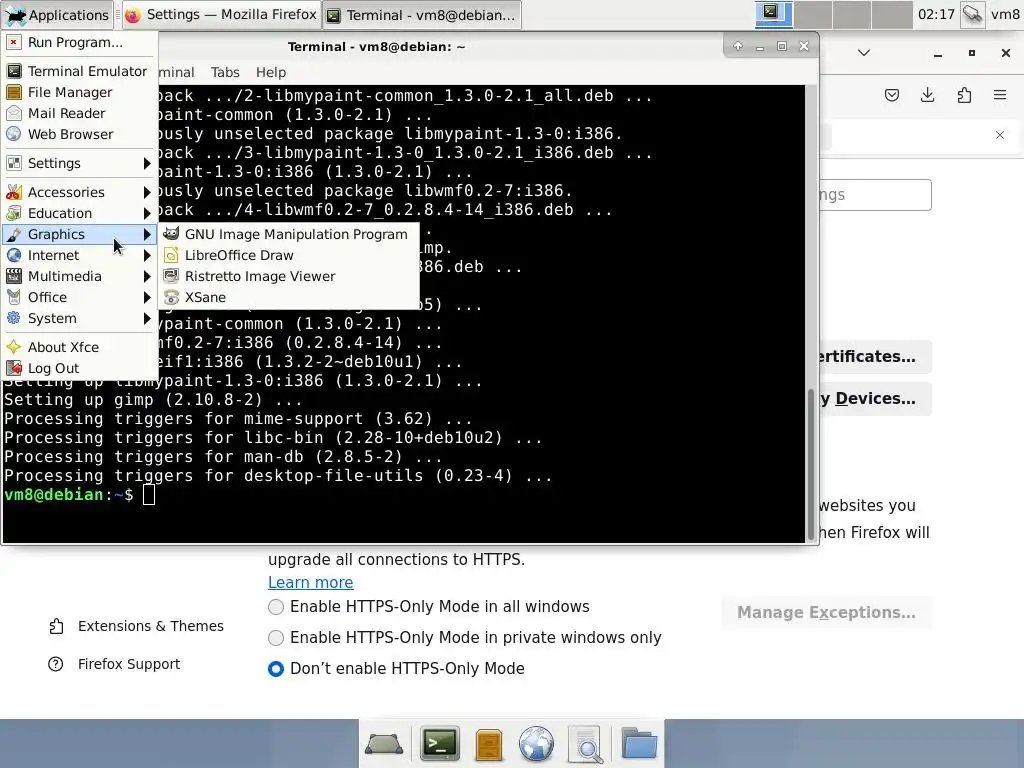Click the Ristretto Image Viewer icon
The image size is (1024, 768).
coord(171,276)
